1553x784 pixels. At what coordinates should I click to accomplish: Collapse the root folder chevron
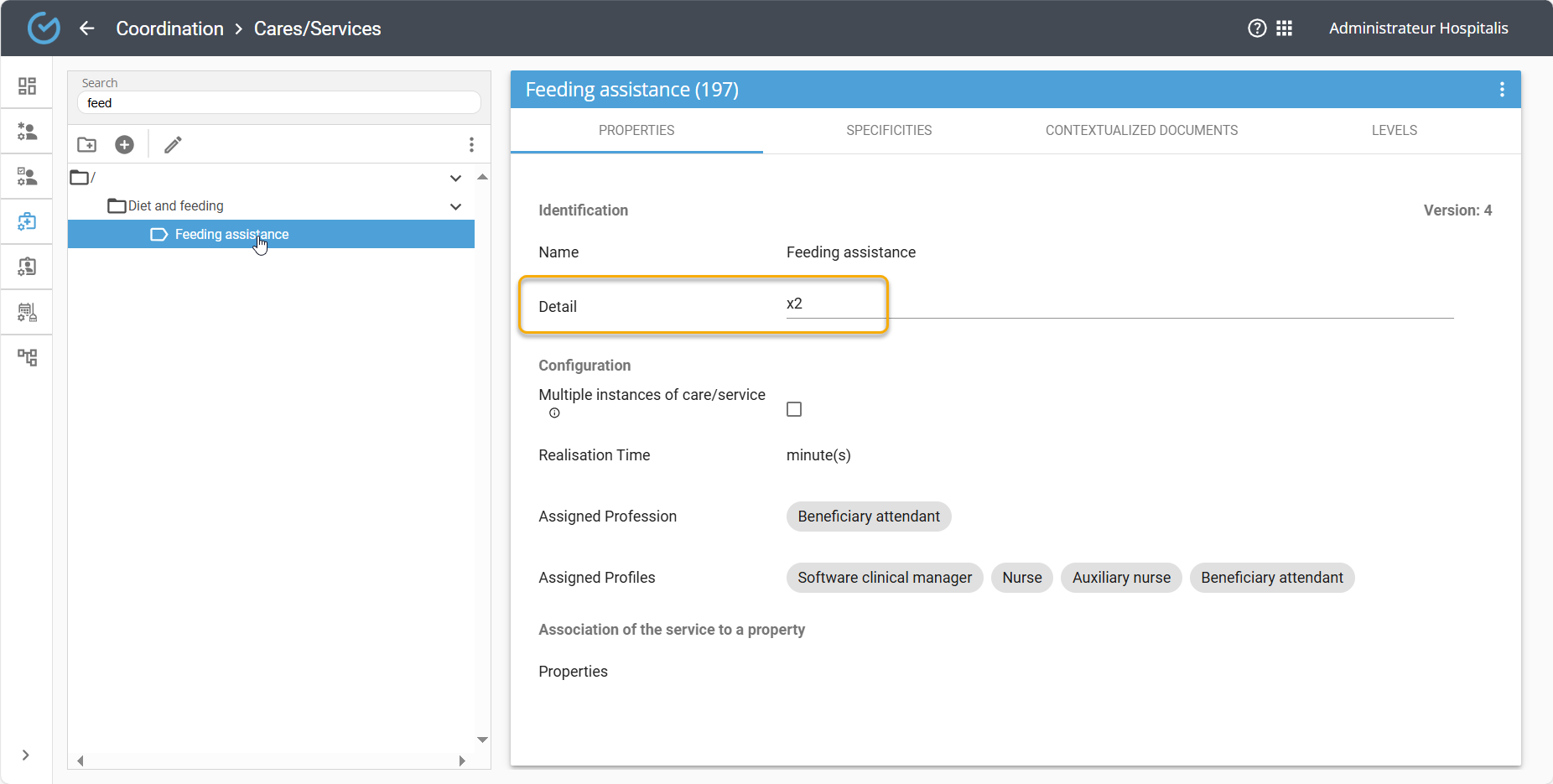point(455,178)
